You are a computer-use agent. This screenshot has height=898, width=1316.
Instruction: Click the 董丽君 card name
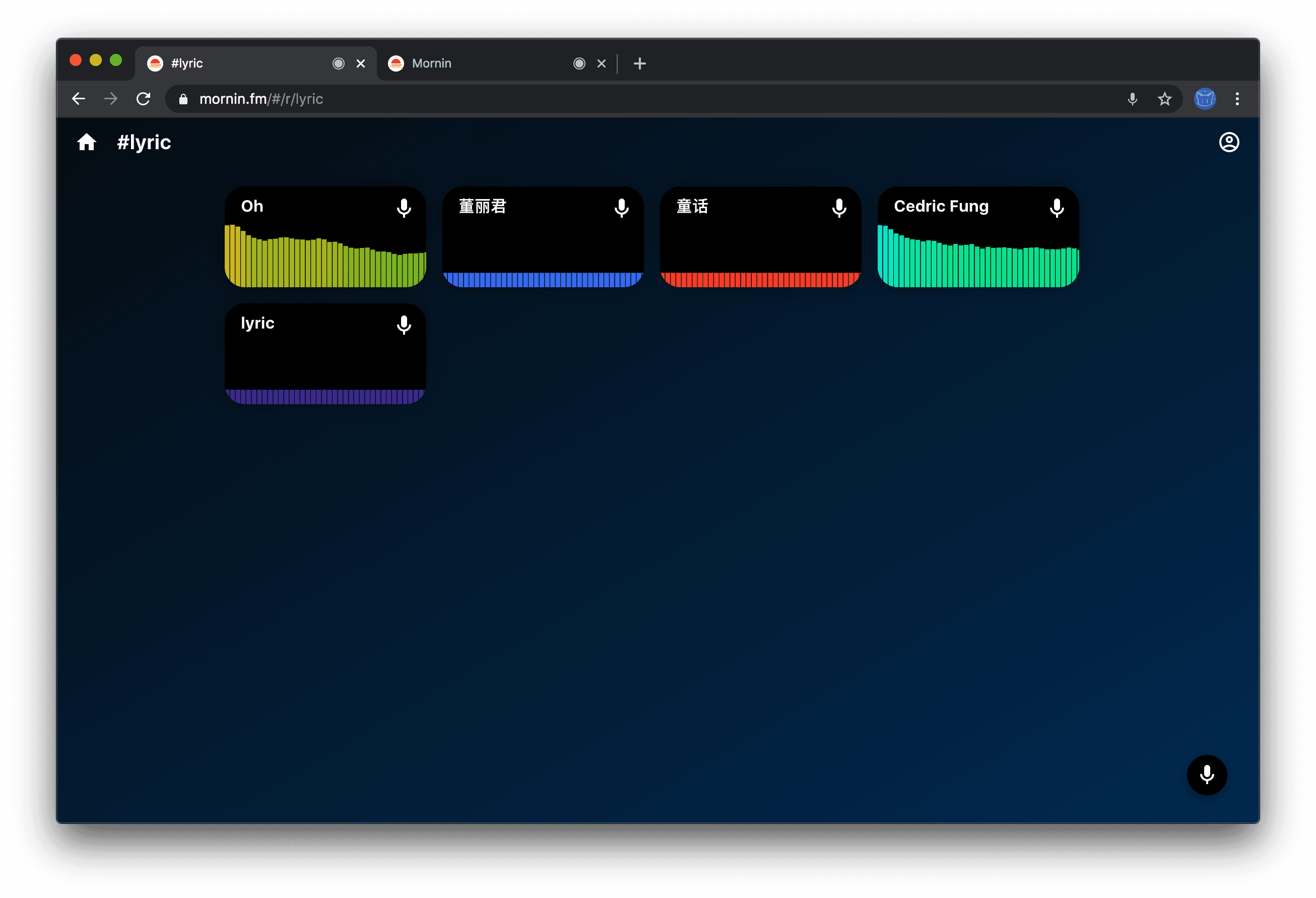(x=482, y=206)
